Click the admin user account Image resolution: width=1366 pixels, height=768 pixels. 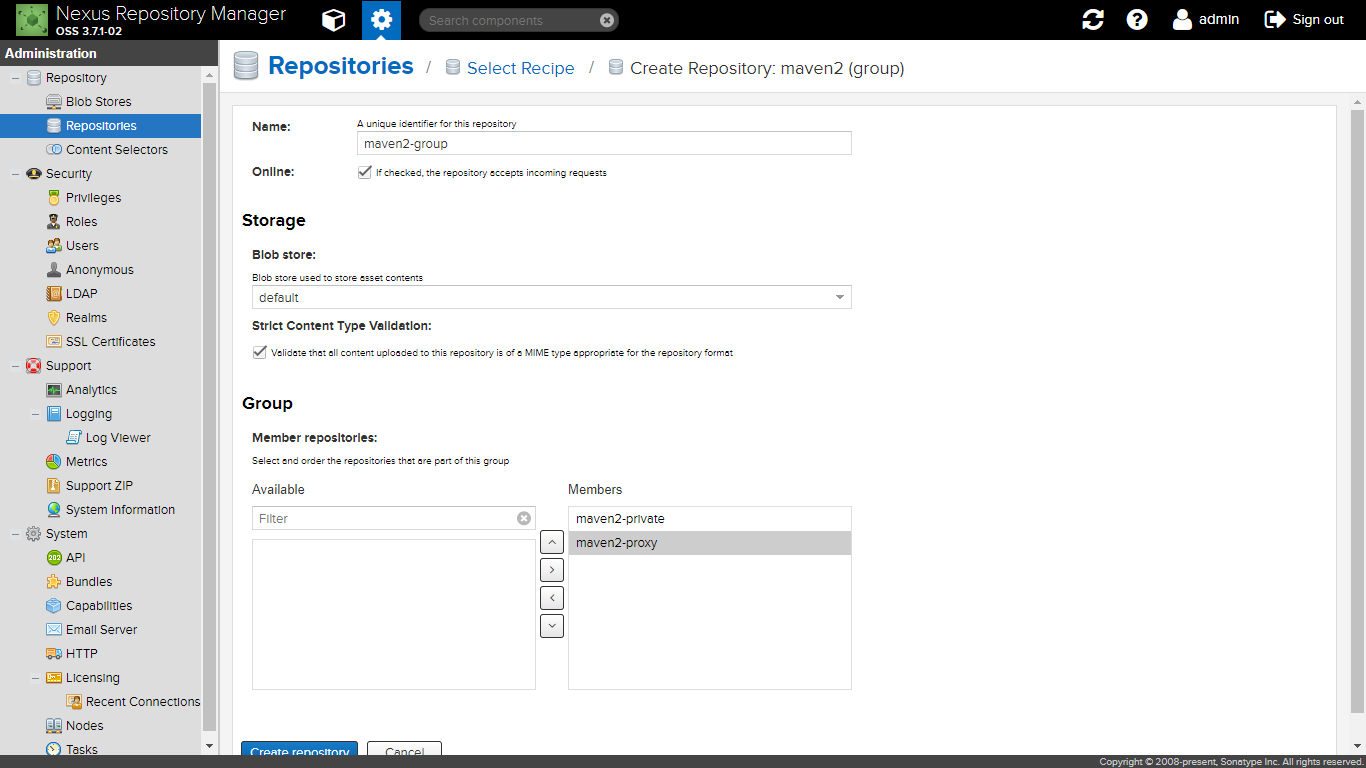pos(1206,19)
